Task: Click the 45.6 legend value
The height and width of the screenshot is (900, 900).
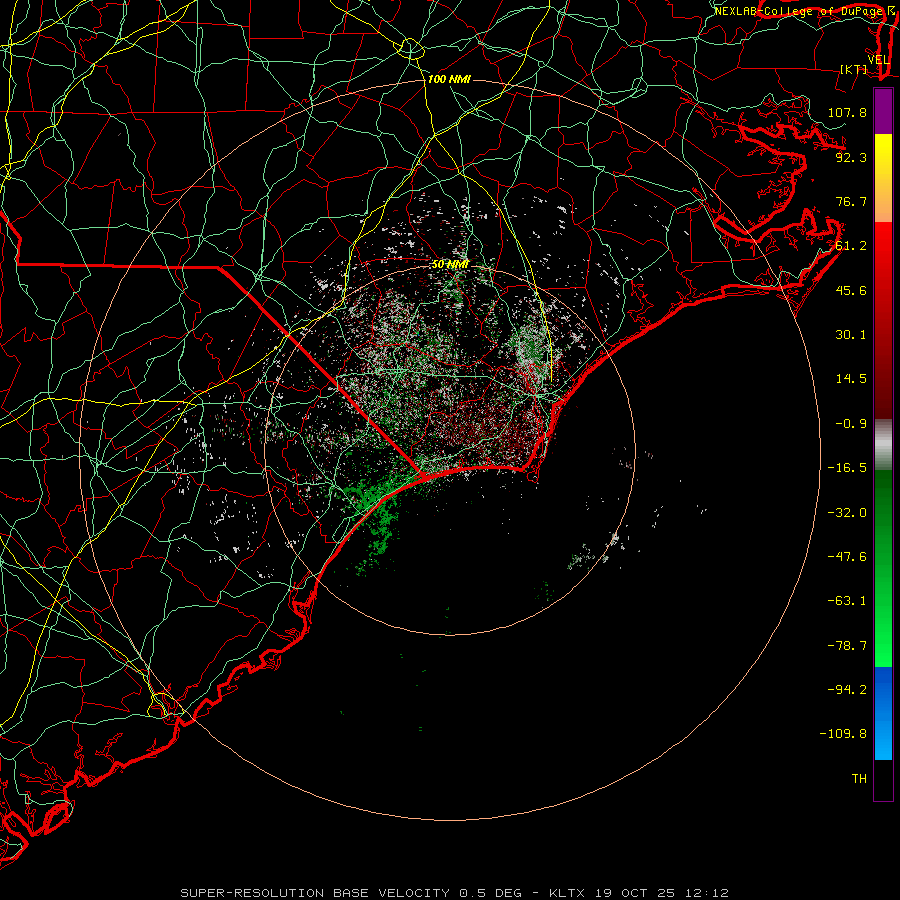Action: [x=851, y=290]
